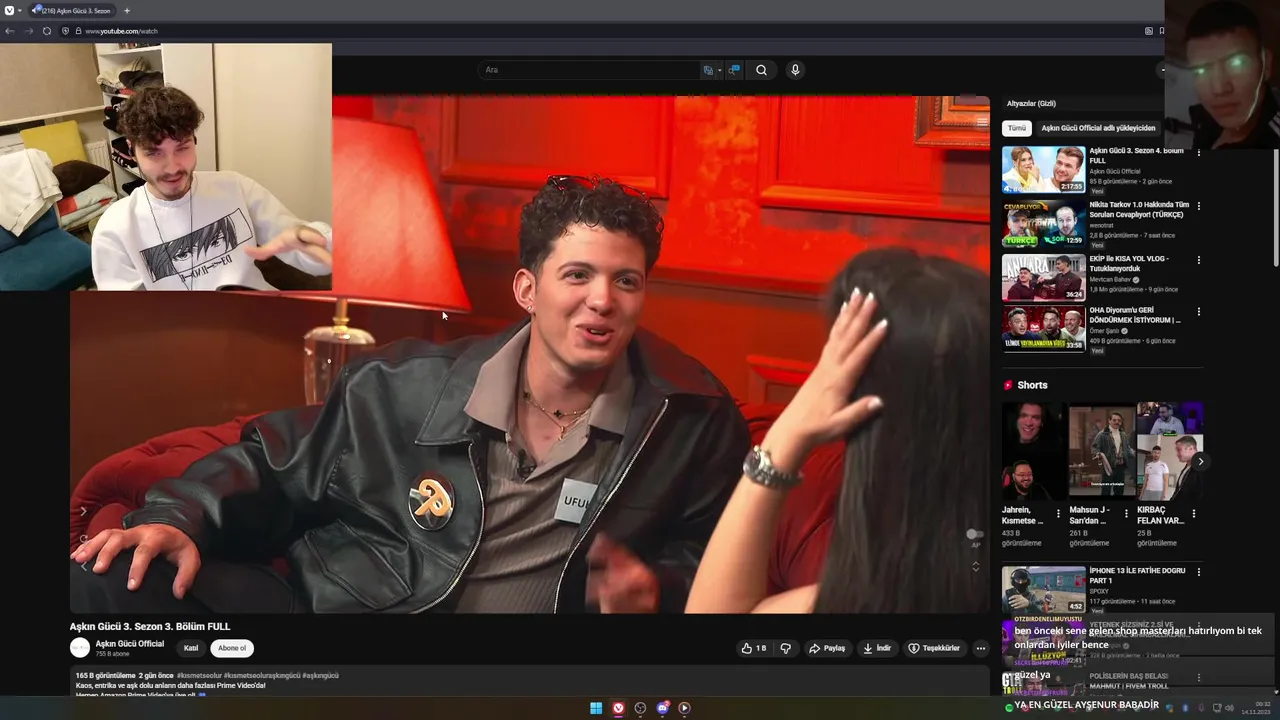This screenshot has height=720, width=1280.
Task: Open Aşkın Gücü Official channel name link
Action: [x=130, y=644]
